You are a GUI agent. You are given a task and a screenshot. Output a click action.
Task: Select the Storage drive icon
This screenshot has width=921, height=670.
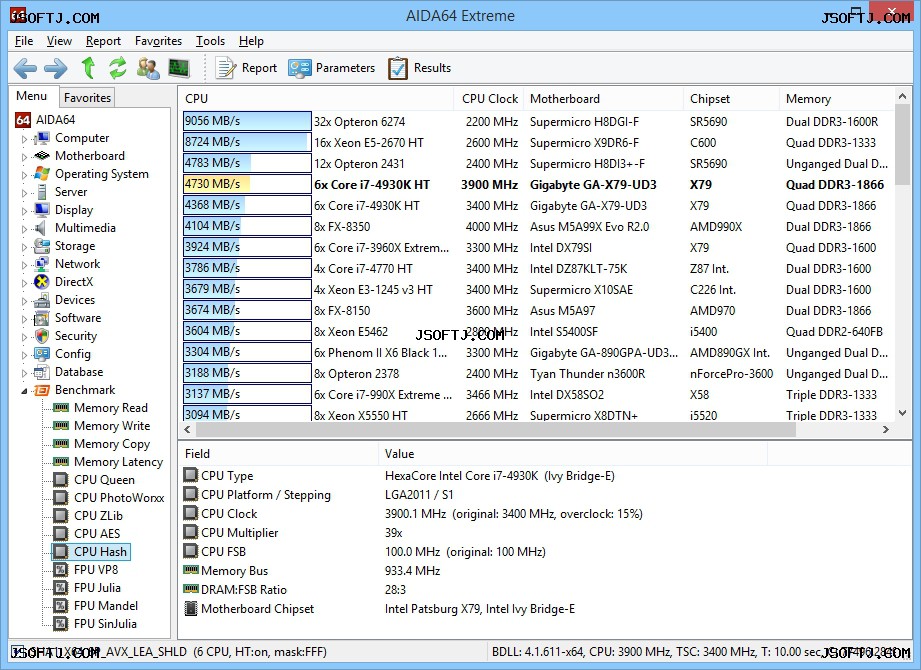[42, 245]
